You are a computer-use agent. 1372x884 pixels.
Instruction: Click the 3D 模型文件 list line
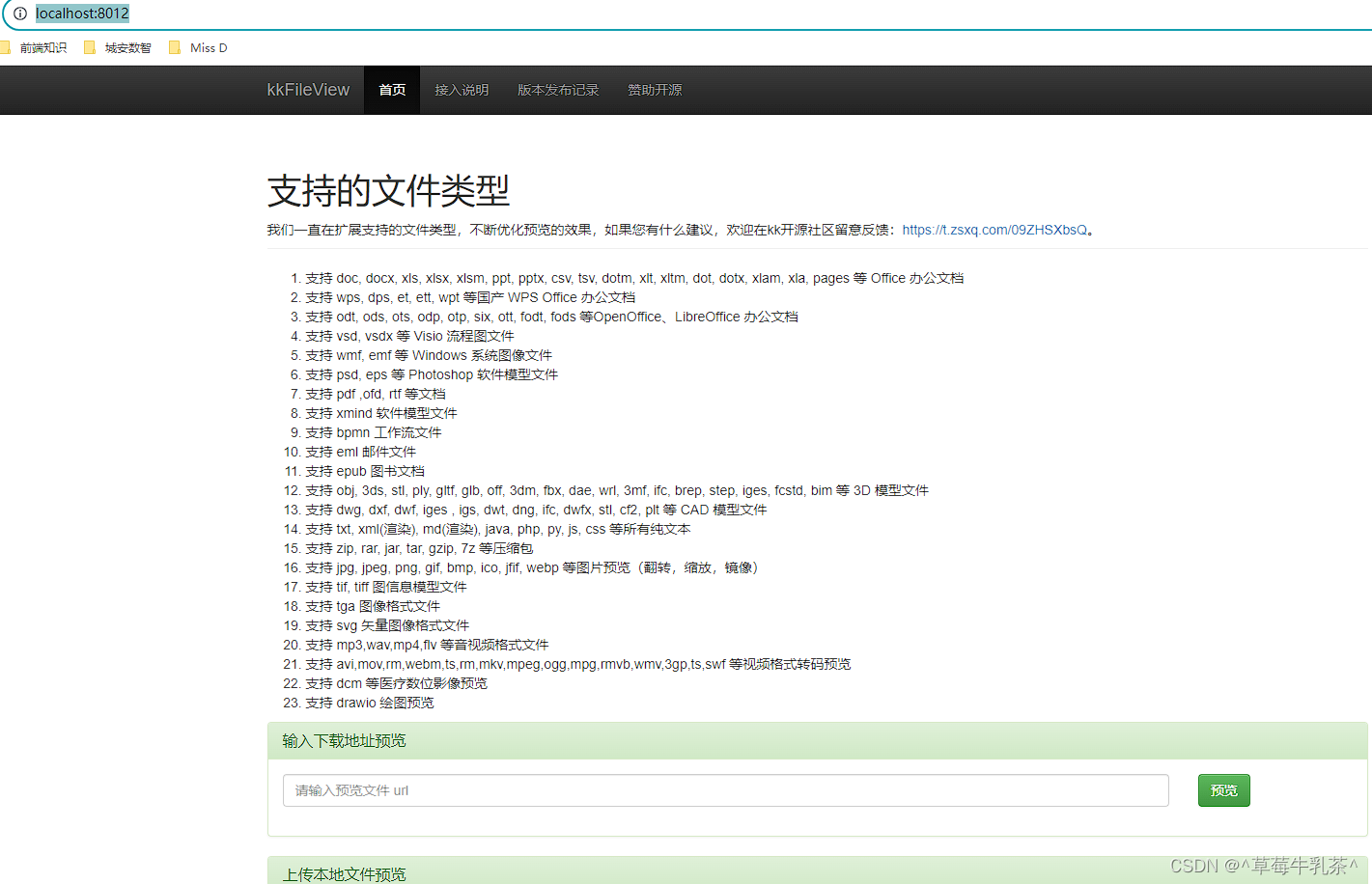tap(617, 490)
